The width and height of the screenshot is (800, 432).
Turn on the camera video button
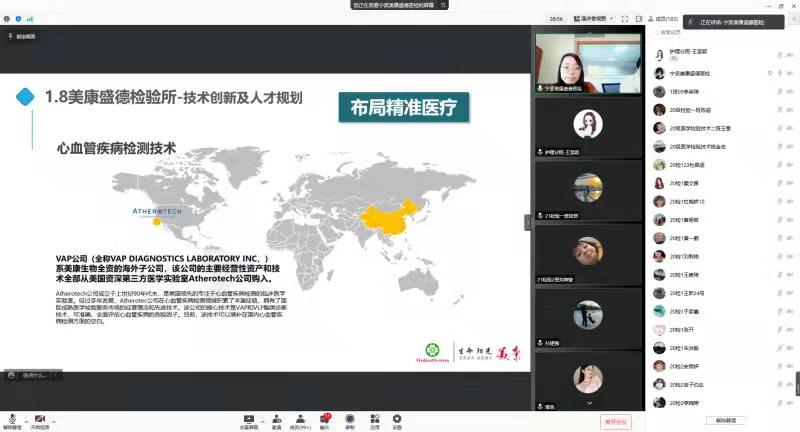40,421
